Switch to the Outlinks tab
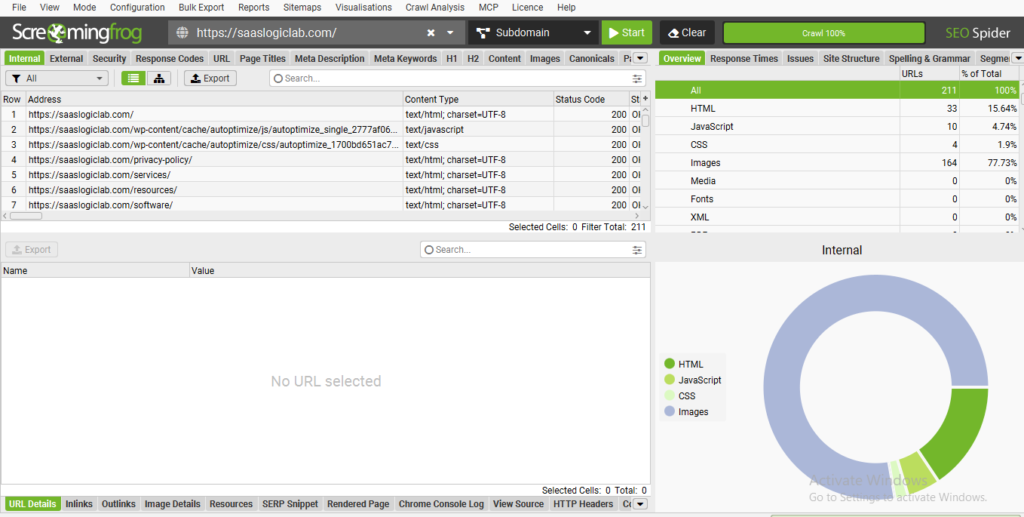 pyautogui.click(x=118, y=504)
